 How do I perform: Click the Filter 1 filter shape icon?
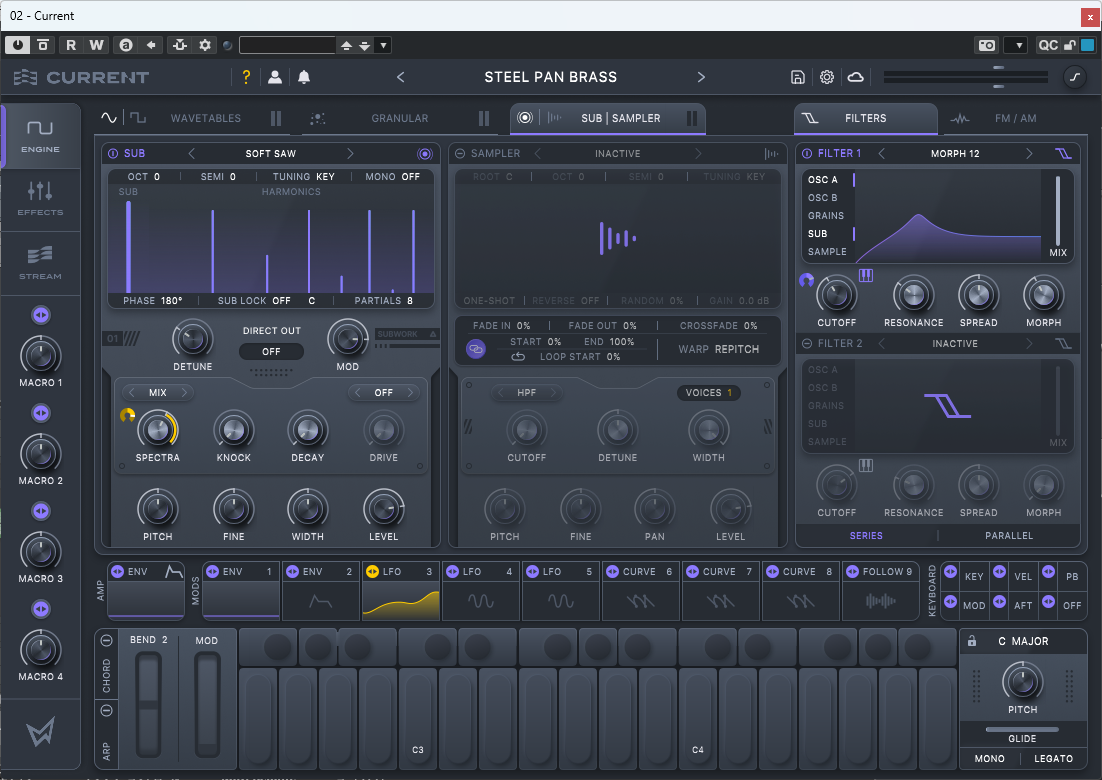pos(1063,153)
